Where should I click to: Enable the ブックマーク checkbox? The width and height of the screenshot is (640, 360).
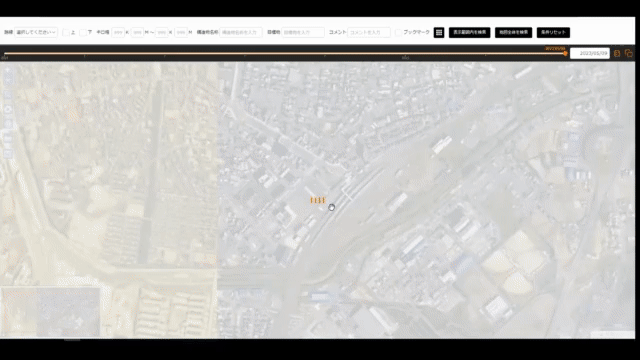coord(398,32)
